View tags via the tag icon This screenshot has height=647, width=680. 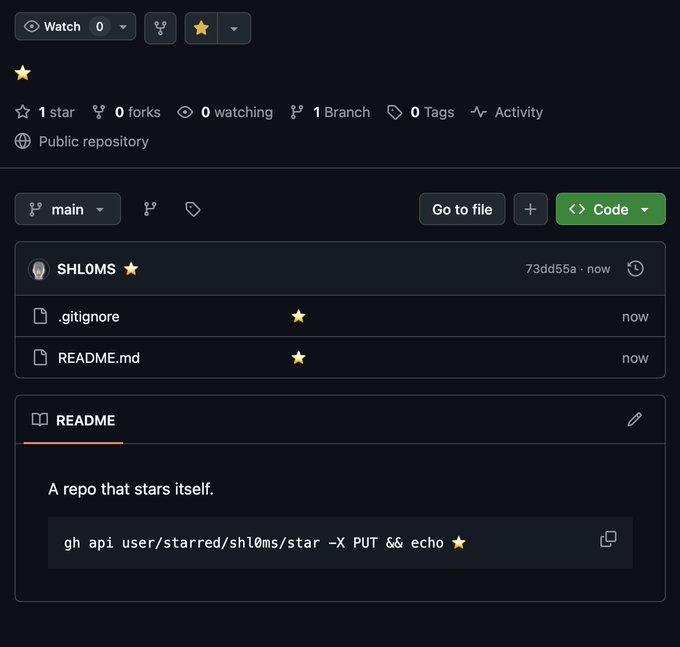193,209
